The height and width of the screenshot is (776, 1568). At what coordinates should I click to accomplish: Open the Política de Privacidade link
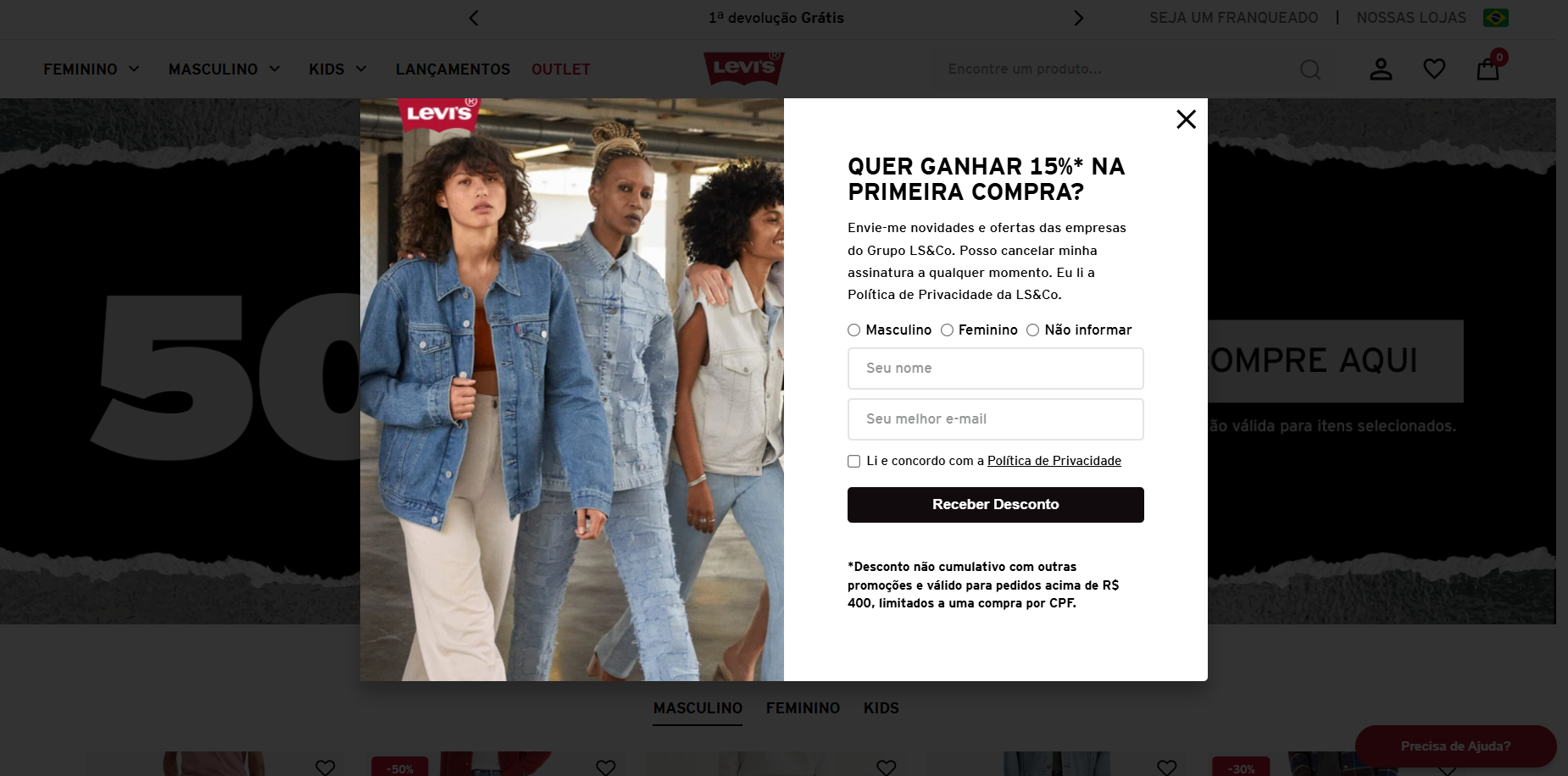pos(1054,461)
